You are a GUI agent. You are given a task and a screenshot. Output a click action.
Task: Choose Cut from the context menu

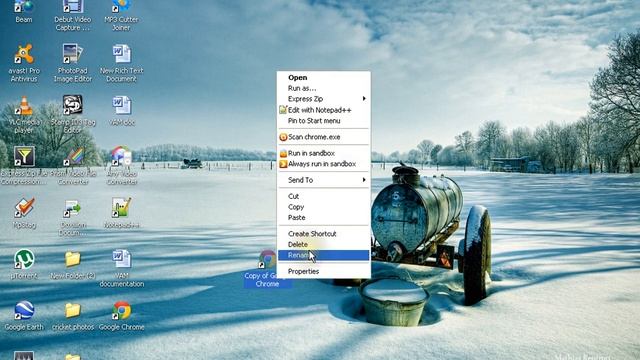[324, 196]
